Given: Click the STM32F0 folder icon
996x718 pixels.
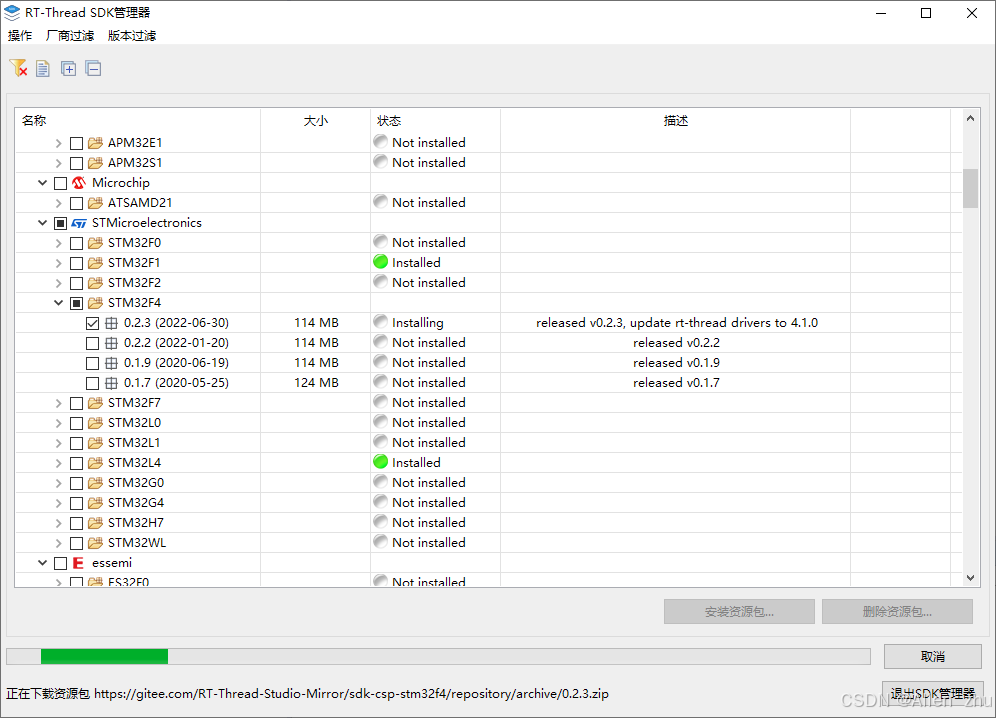Looking at the screenshot, I should (x=95, y=243).
